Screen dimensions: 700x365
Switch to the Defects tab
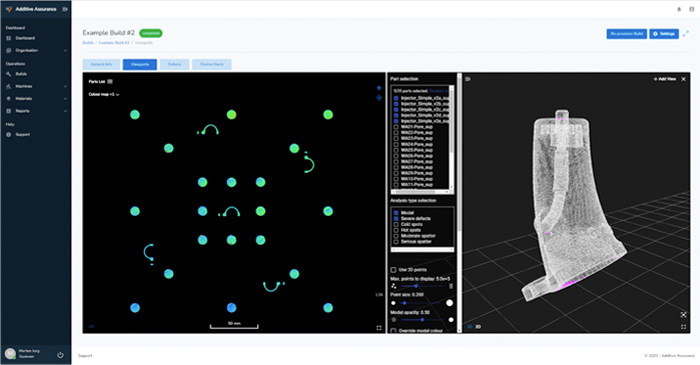pyautogui.click(x=175, y=65)
